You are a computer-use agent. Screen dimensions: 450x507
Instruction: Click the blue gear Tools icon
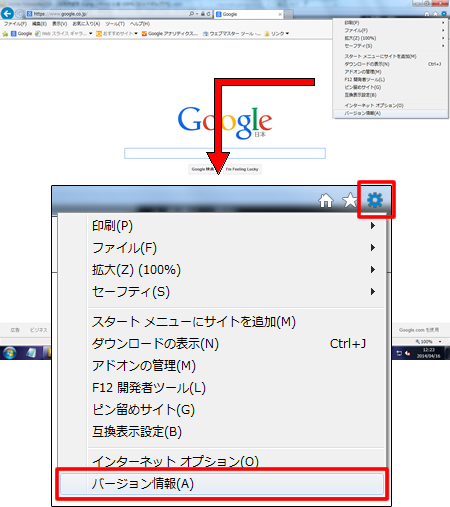[x=375, y=200]
